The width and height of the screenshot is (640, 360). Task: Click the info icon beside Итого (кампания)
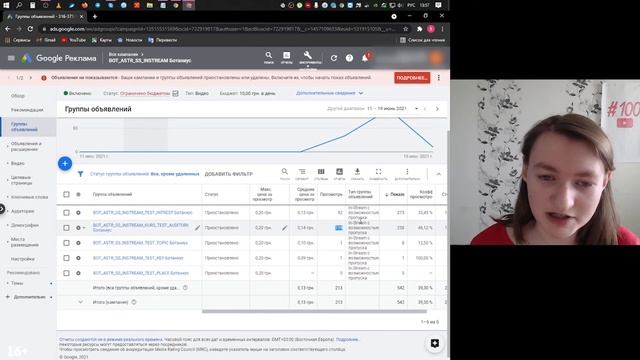pos(134,302)
